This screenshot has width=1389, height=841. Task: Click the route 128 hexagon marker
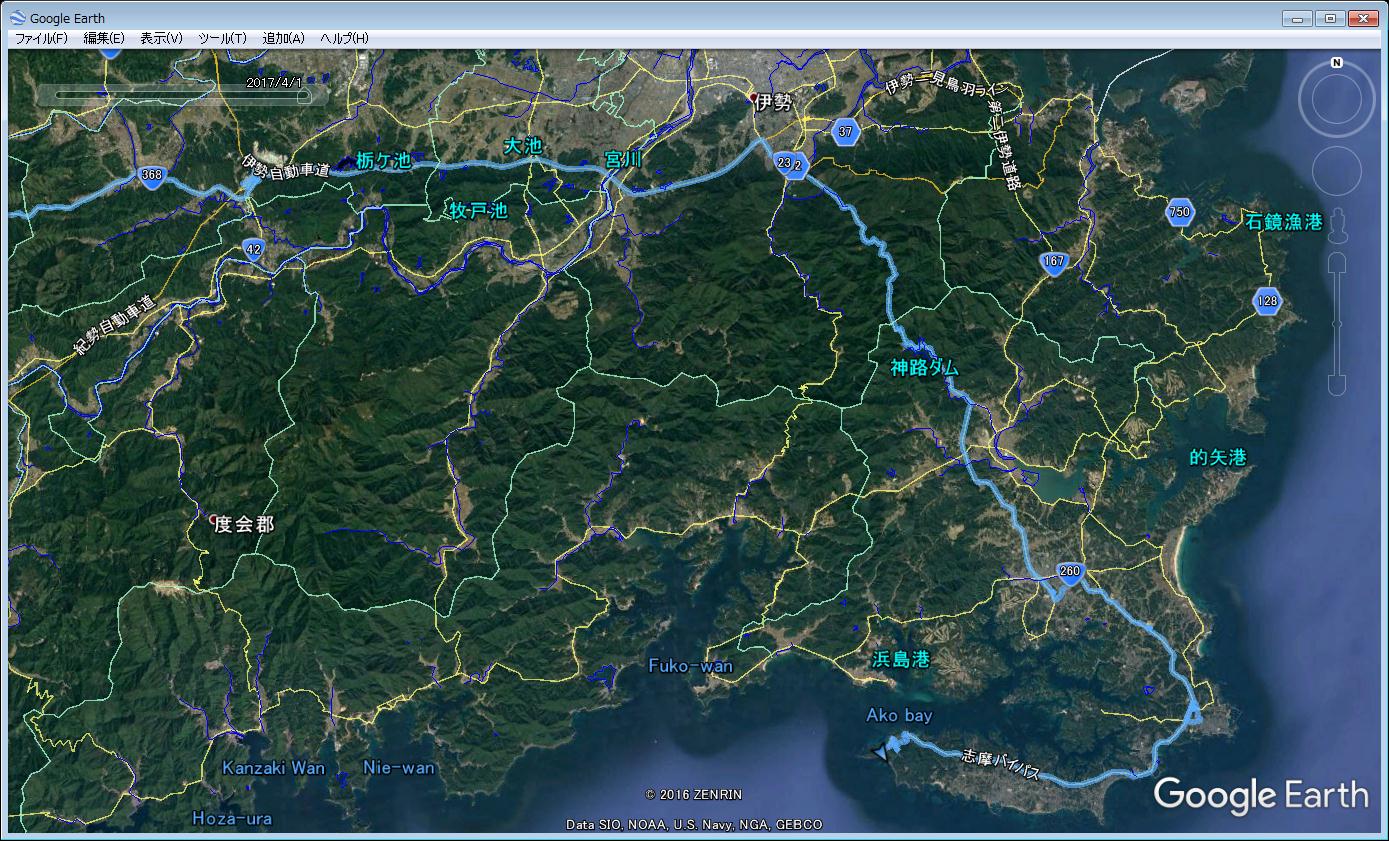pos(1267,301)
